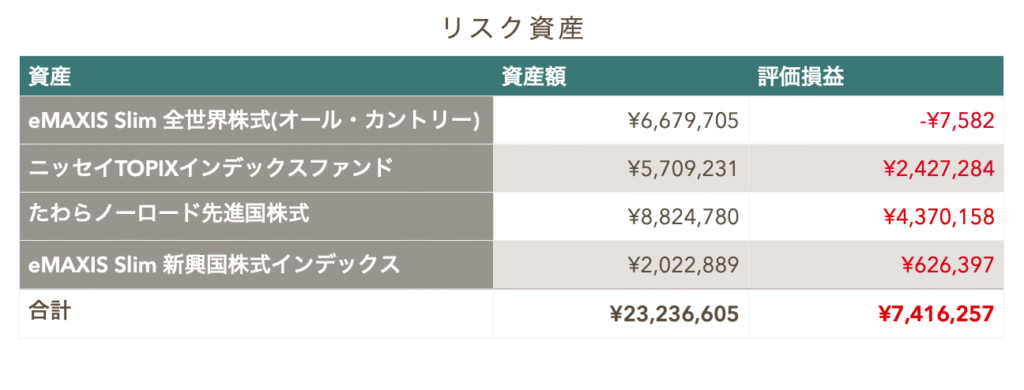Click the total ¥23,236,605 cell
Image resolution: width=1024 pixels, height=390 pixels.
[x=621, y=314]
